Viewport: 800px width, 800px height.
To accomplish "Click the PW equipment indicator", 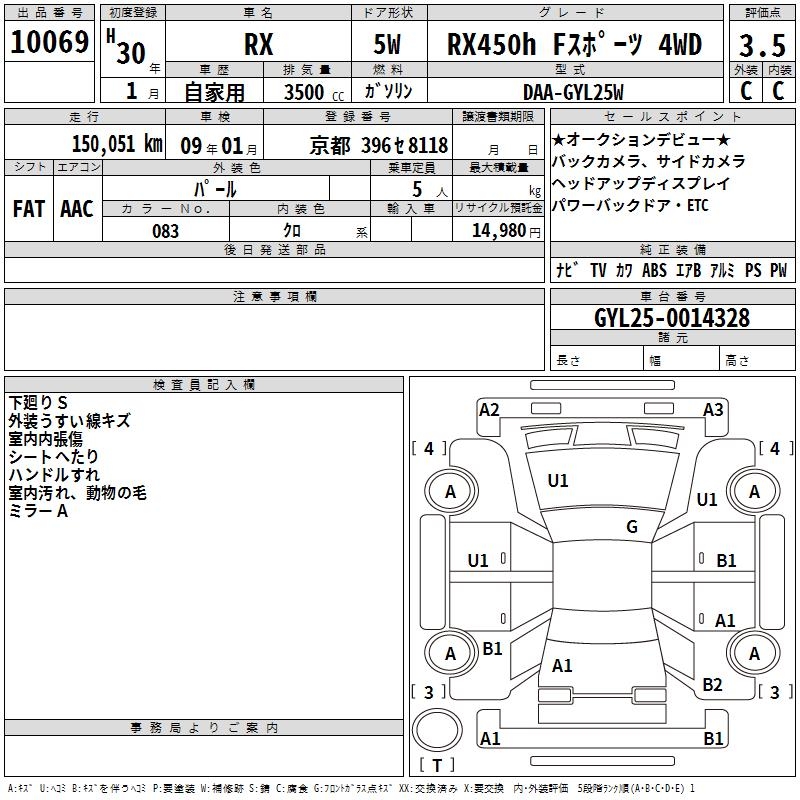I will (778, 270).
